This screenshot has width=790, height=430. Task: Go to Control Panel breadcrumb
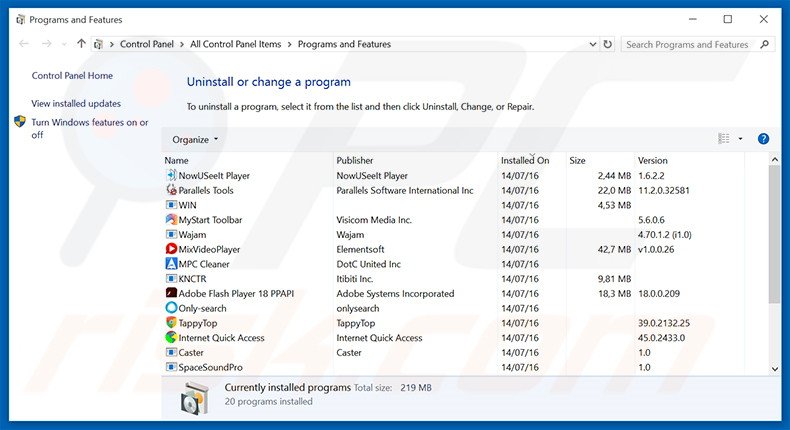tap(147, 44)
